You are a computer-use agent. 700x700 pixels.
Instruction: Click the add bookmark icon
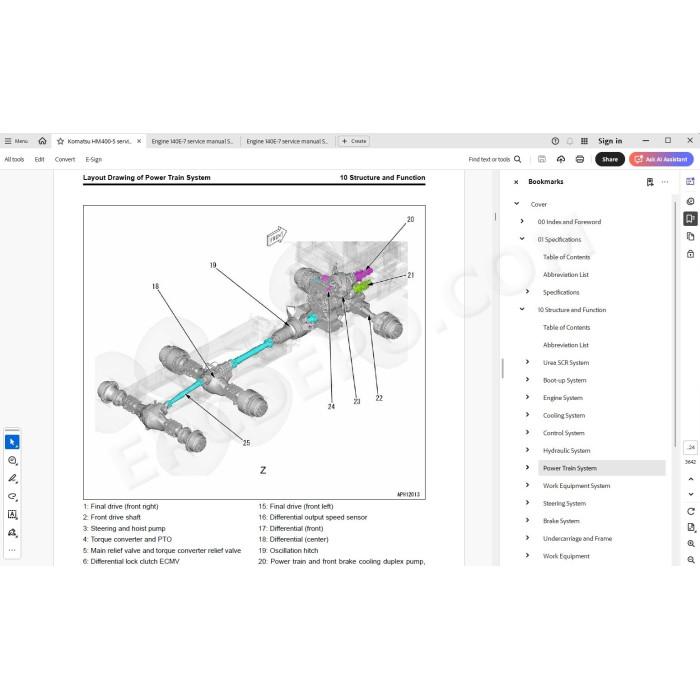[650, 182]
